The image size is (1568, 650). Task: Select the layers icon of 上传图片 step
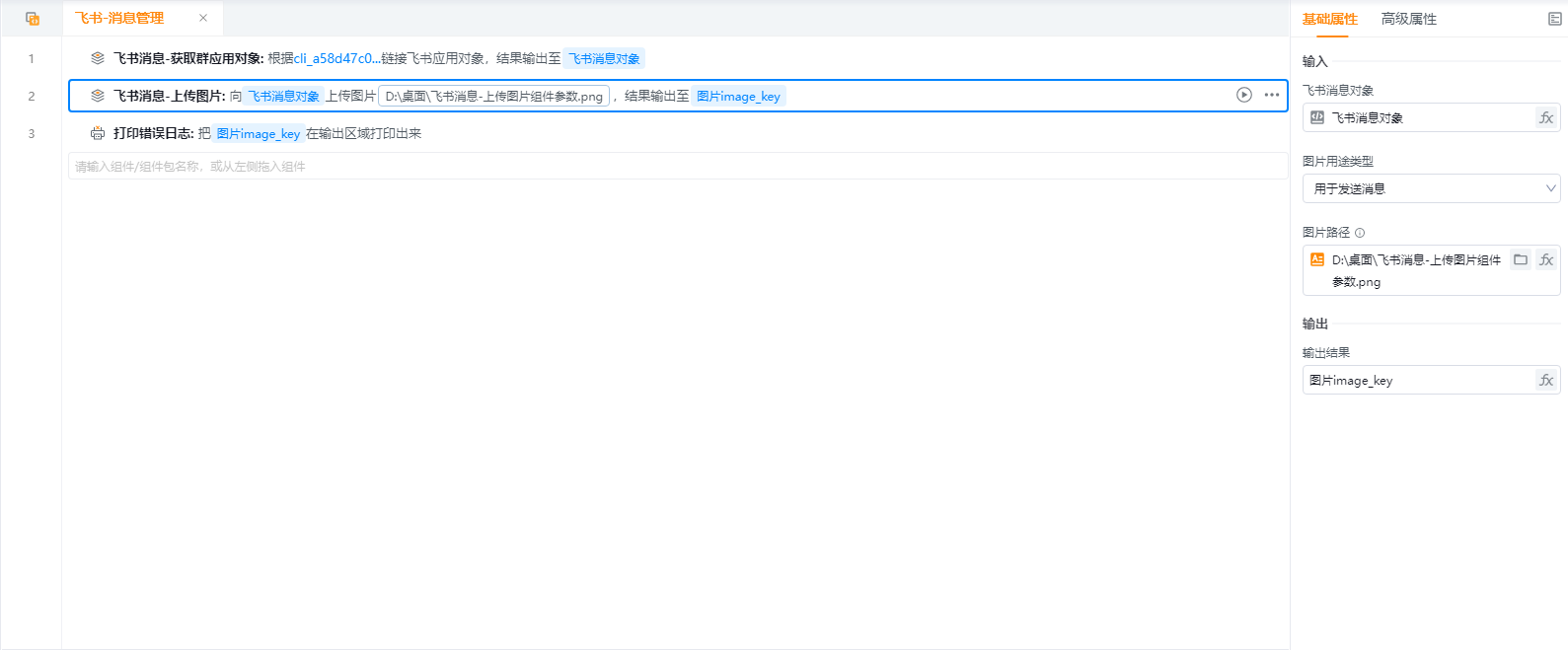(98, 96)
